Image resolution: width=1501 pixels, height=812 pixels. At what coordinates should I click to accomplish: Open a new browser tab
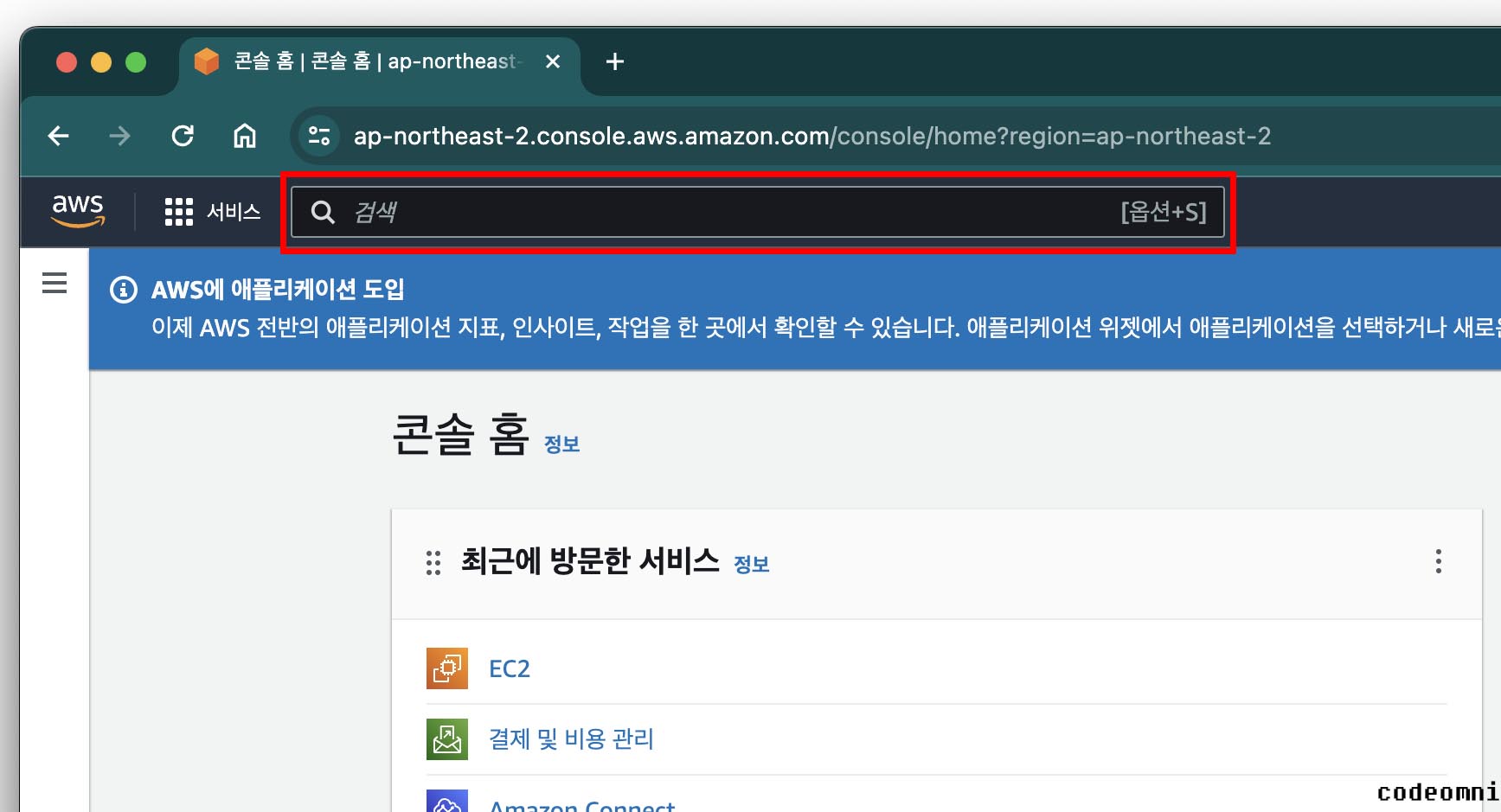coord(615,61)
